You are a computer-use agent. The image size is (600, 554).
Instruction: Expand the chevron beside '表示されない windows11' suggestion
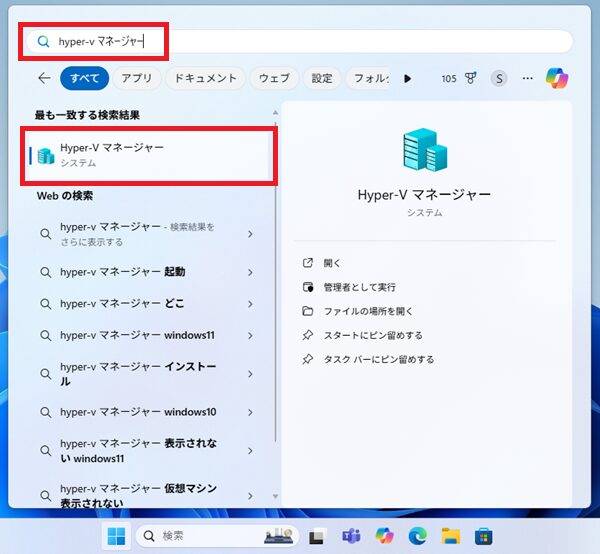tap(250, 451)
